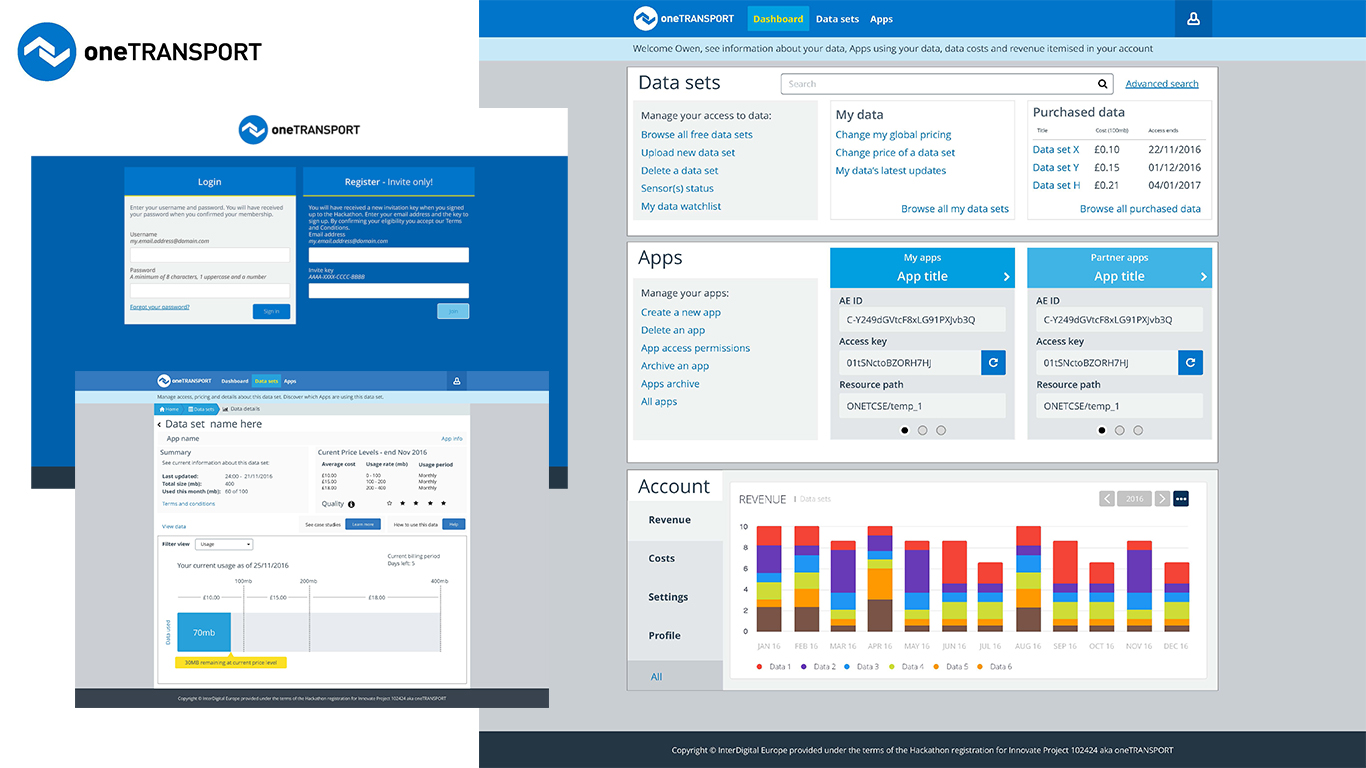Click the Invite key field on register form
The image size is (1366, 768).
(x=388, y=291)
